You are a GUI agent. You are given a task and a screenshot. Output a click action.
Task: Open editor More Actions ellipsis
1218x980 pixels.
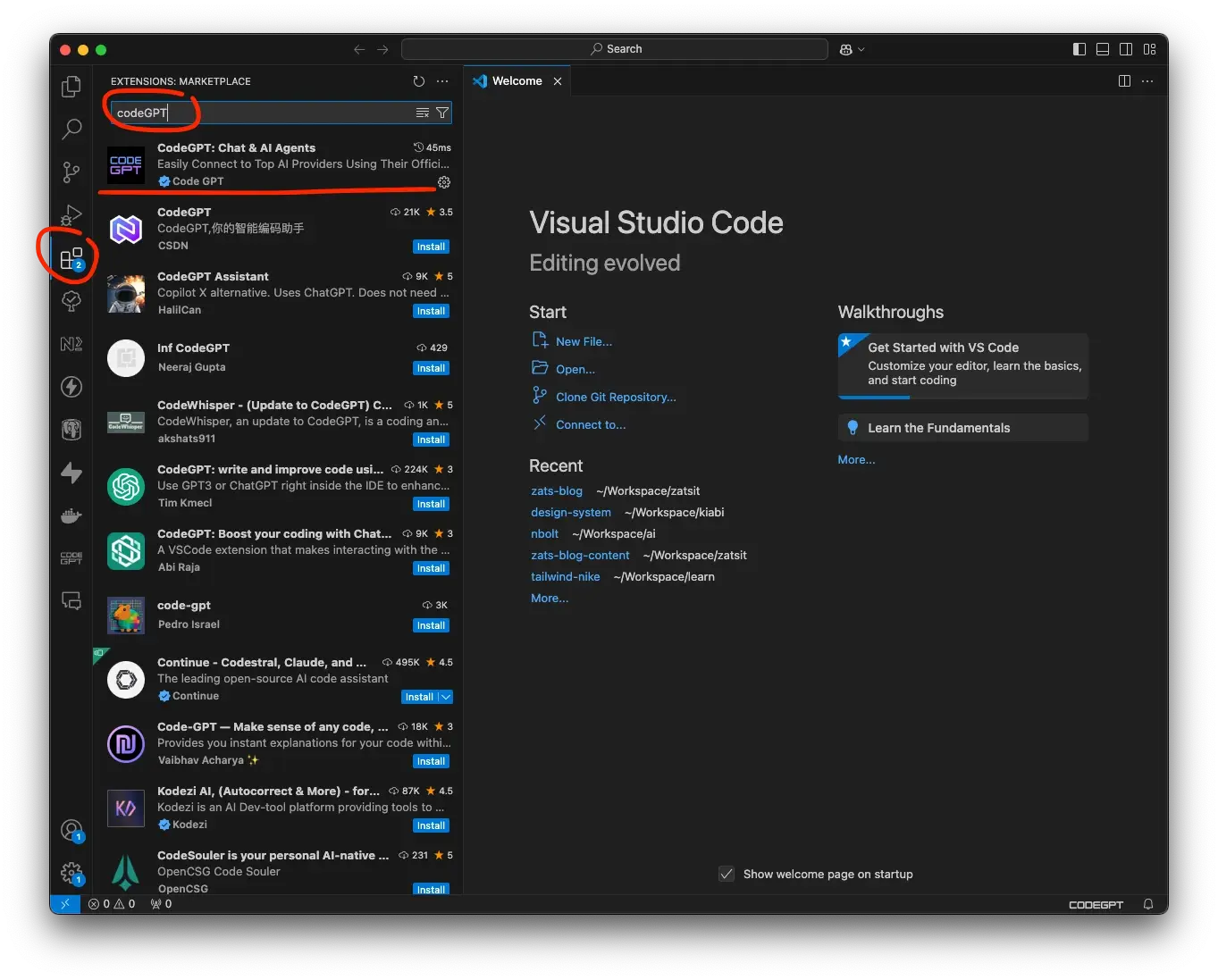[1147, 81]
